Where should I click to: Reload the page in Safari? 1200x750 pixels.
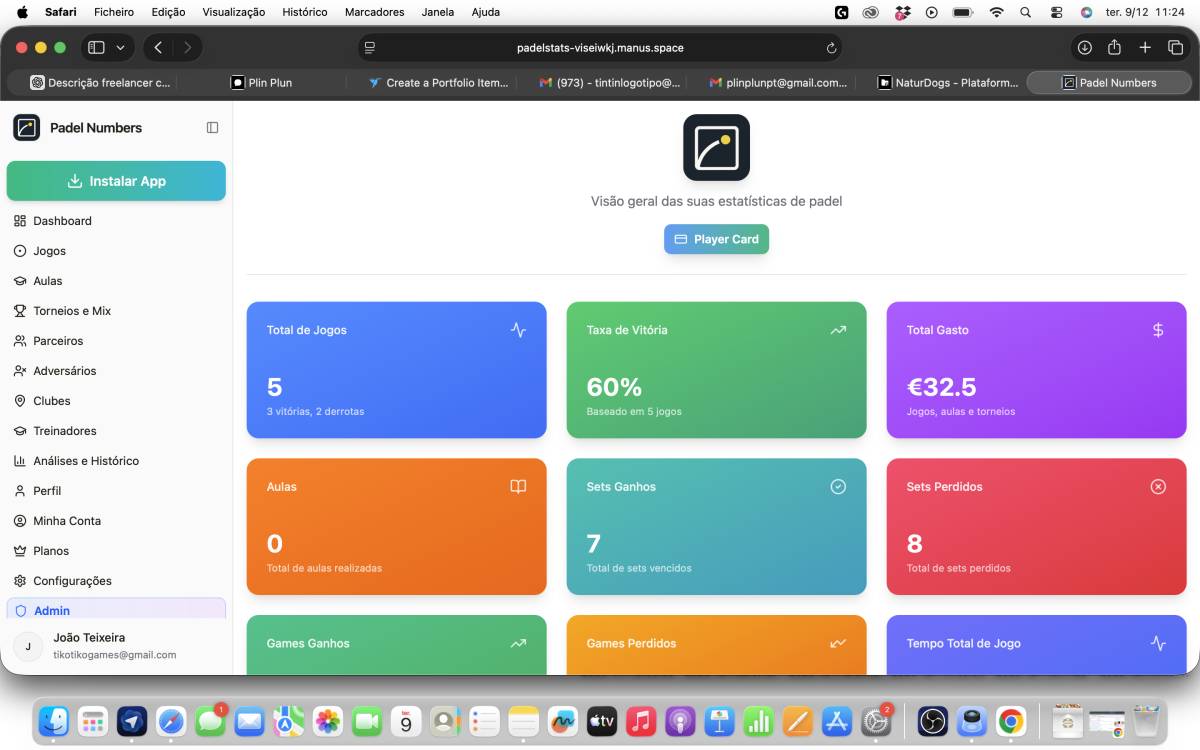(x=830, y=47)
